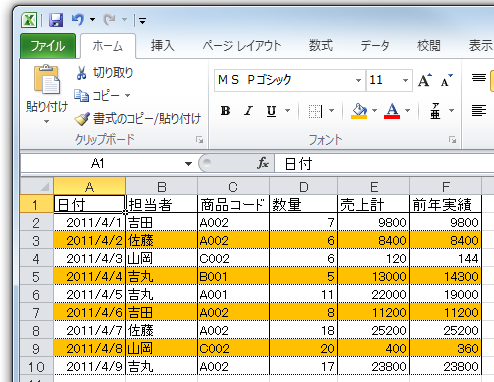The height and width of the screenshot is (382, 494).
Task: Switch to the 挿入 tab
Action: click(x=162, y=46)
